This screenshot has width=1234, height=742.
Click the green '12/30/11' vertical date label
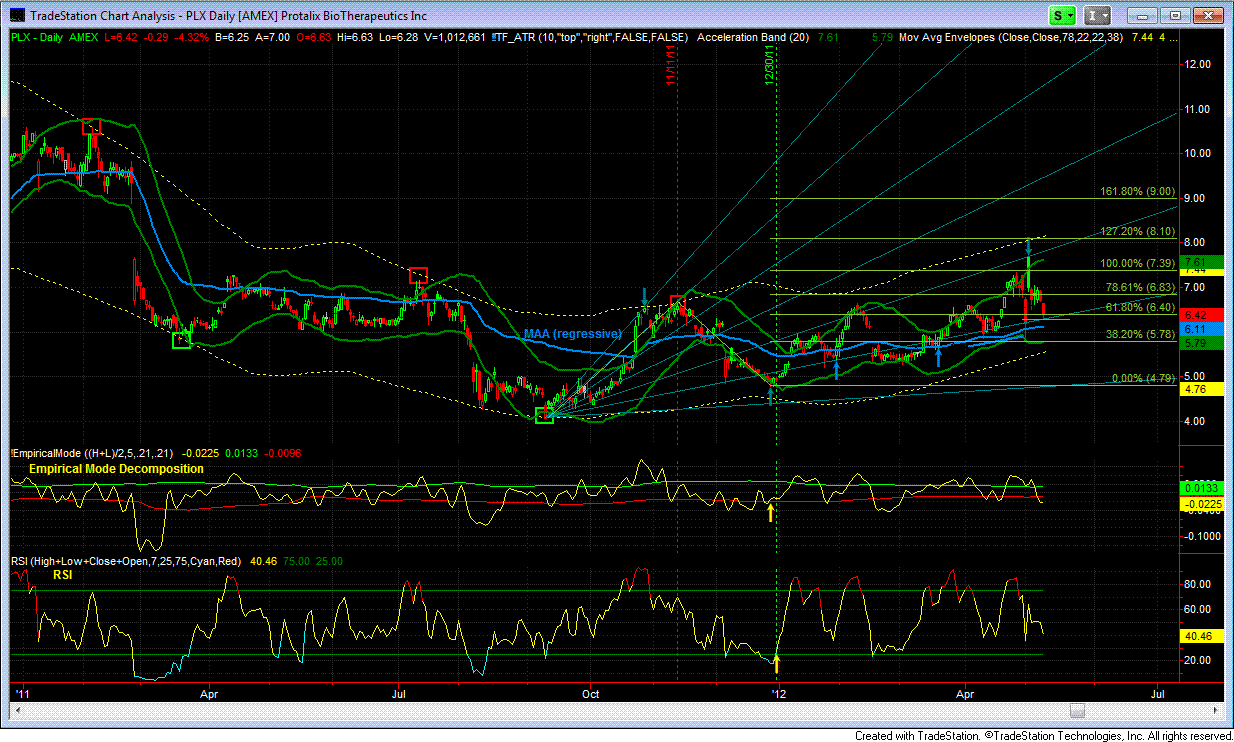click(771, 65)
